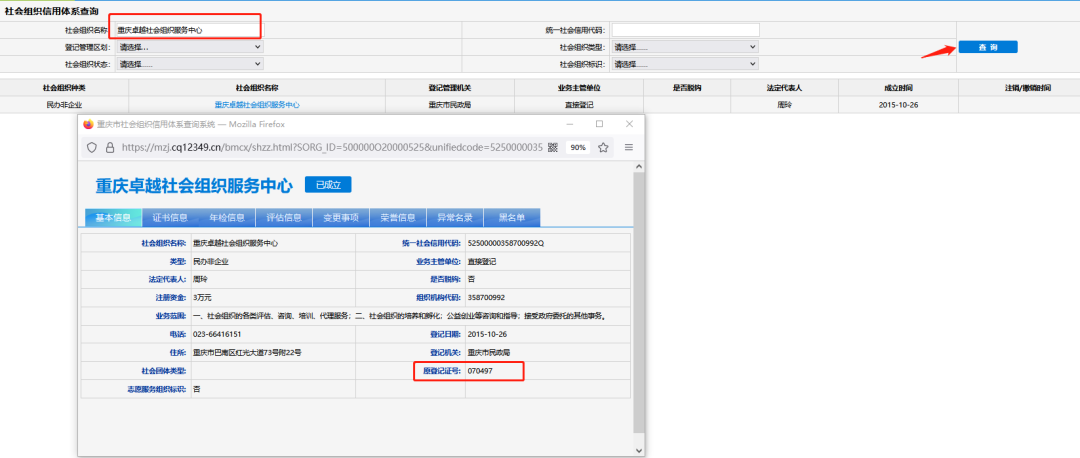Open the 社会组织标识 dropdown
The image size is (1080, 458).
coord(685,63)
